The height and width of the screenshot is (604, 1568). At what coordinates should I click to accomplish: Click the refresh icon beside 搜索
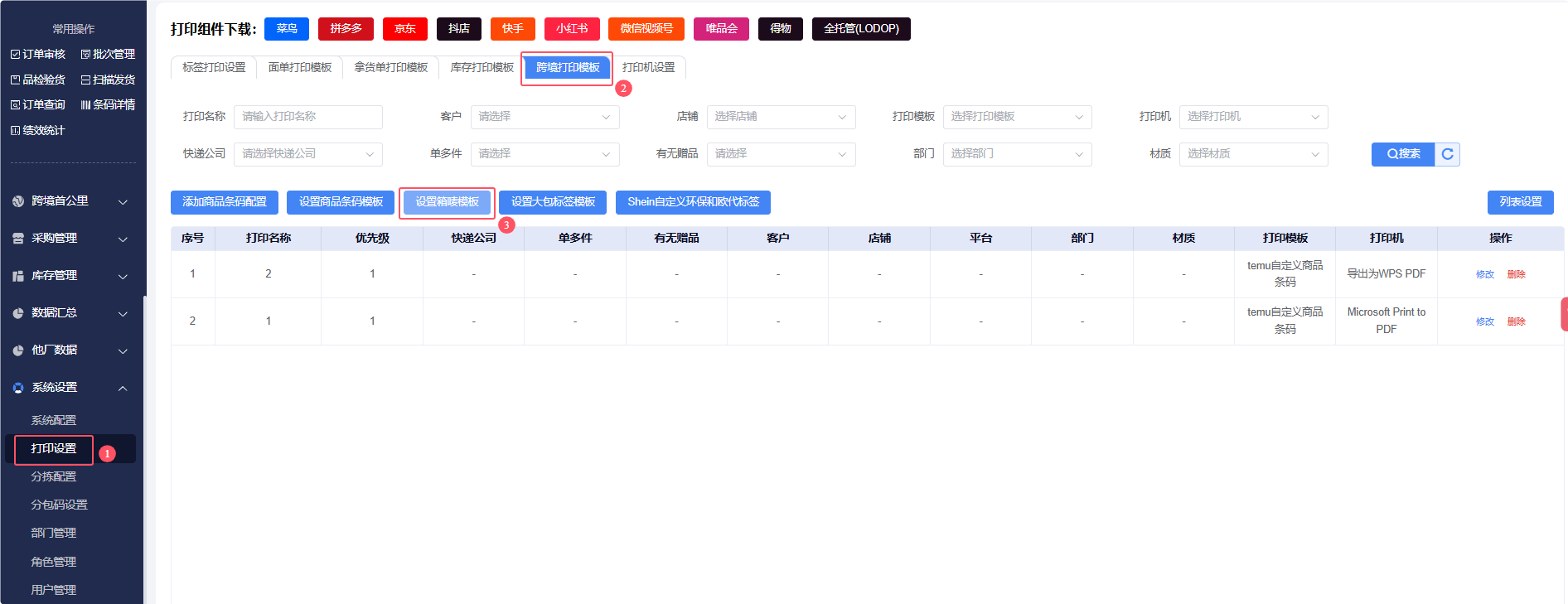(1448, 154)
